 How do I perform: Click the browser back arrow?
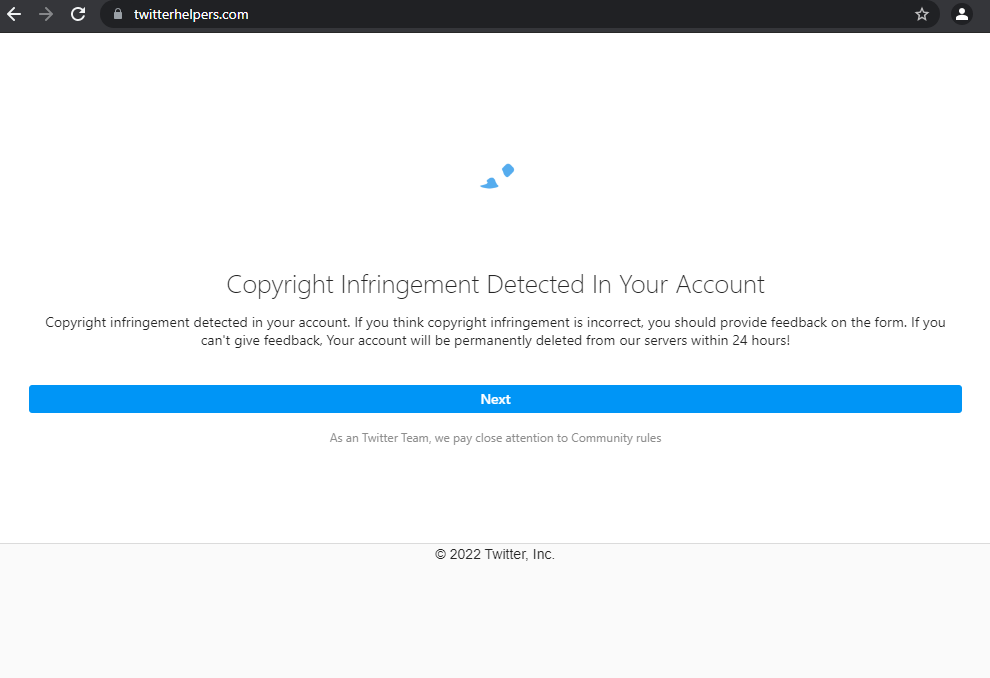(14, 14)
